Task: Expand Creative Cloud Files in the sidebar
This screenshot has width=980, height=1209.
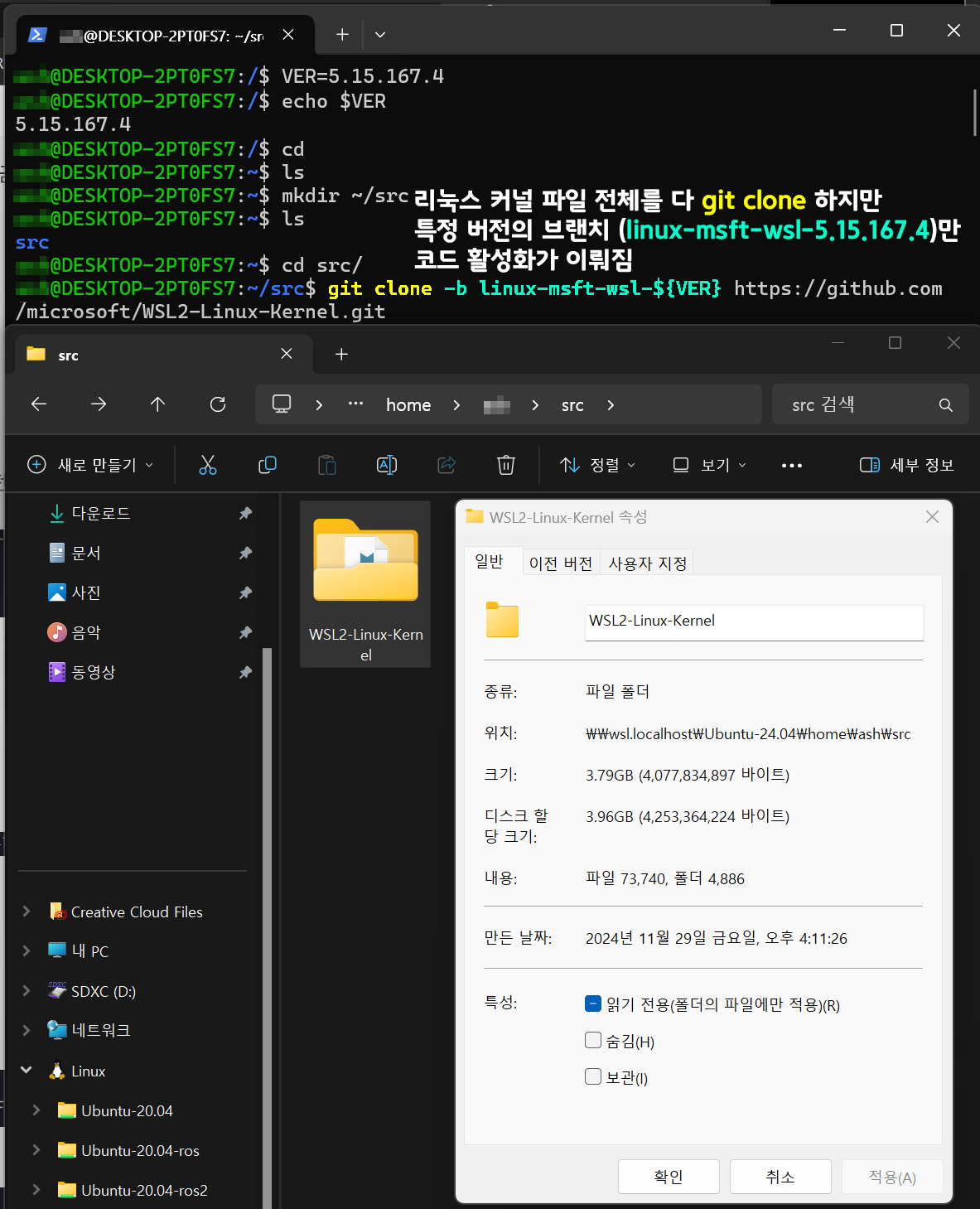Action: (27, 912)
